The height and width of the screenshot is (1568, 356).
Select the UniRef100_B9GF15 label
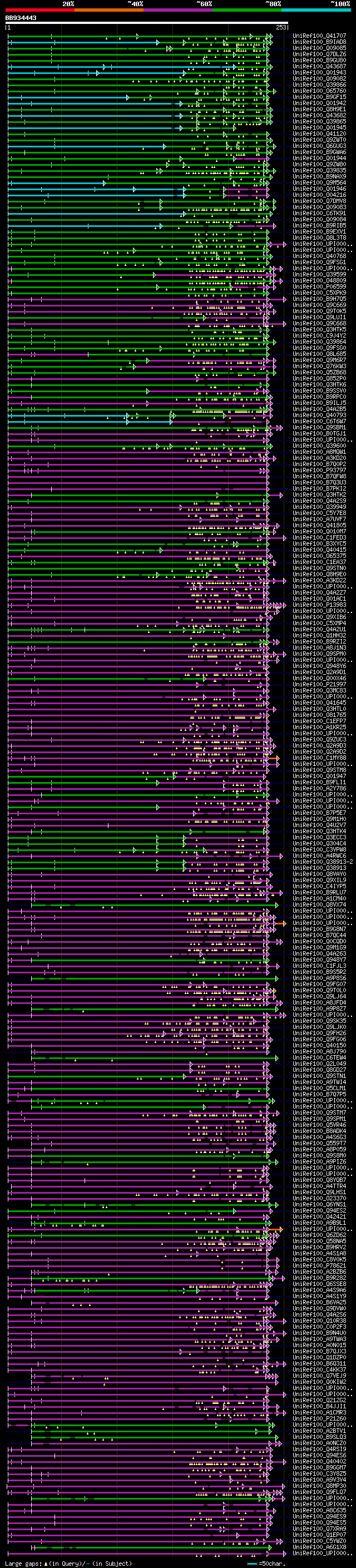pos(319,97)
